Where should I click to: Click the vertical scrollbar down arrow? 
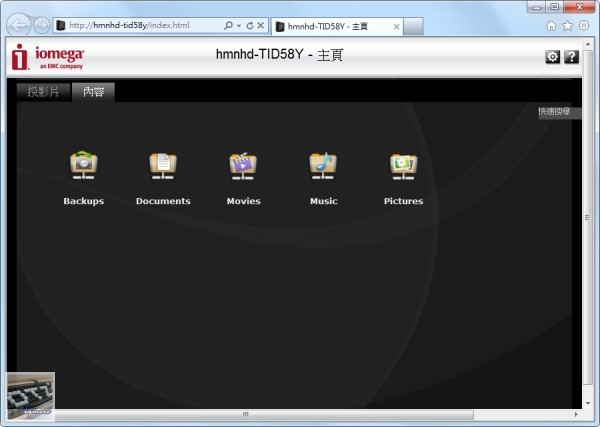(x=587, y=403)
